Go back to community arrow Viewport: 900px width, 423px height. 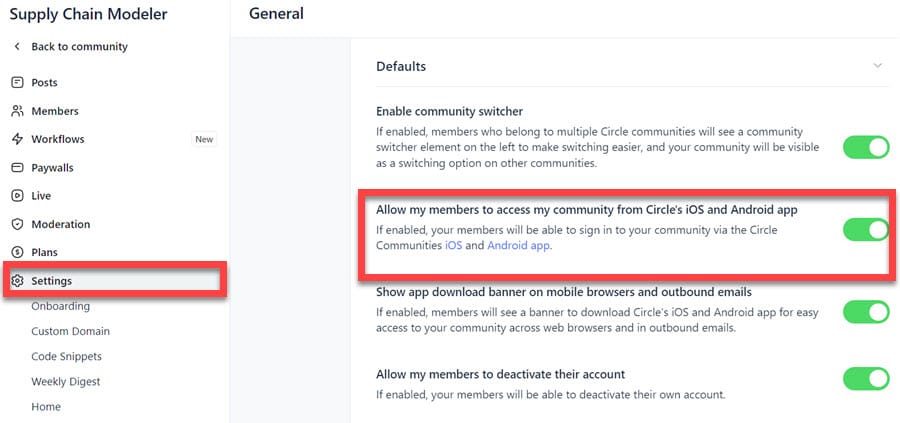[x=17, y=47]
